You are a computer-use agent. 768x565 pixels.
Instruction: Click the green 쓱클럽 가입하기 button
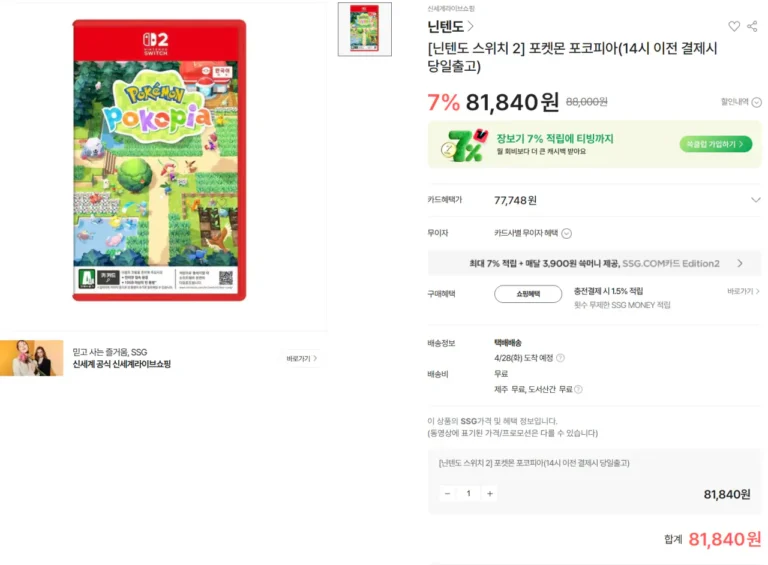[716, 144]
